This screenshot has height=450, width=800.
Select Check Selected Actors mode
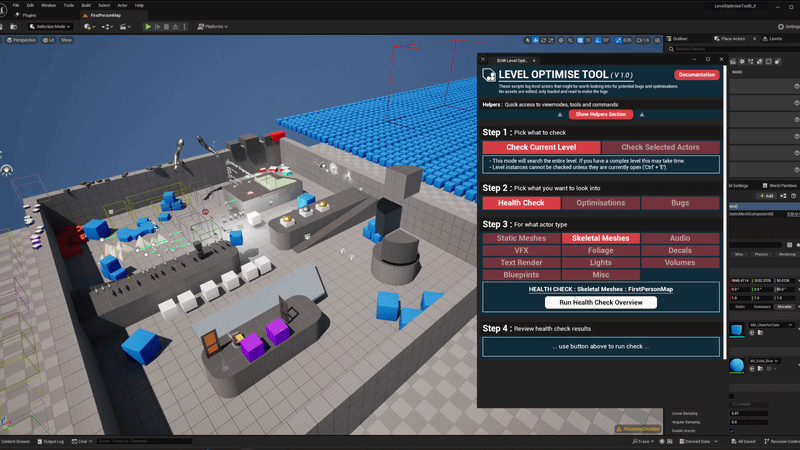[x=661, y=147]
